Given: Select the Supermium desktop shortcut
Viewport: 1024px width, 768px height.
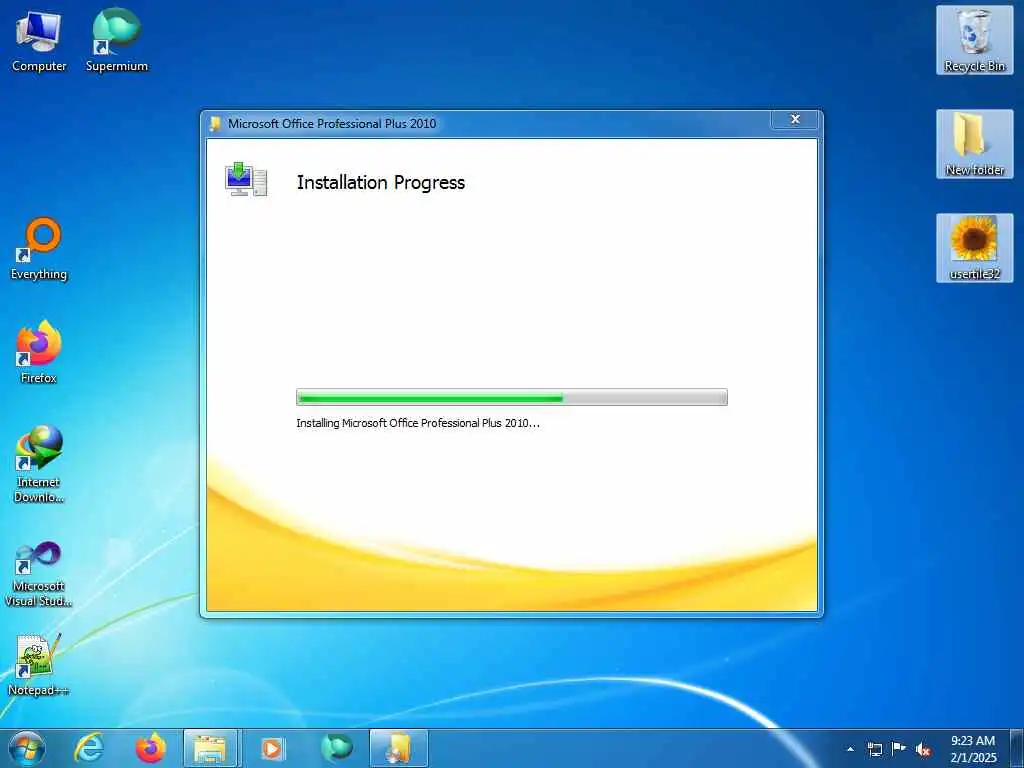Looking at the screenshot, I should coord(116,41).
